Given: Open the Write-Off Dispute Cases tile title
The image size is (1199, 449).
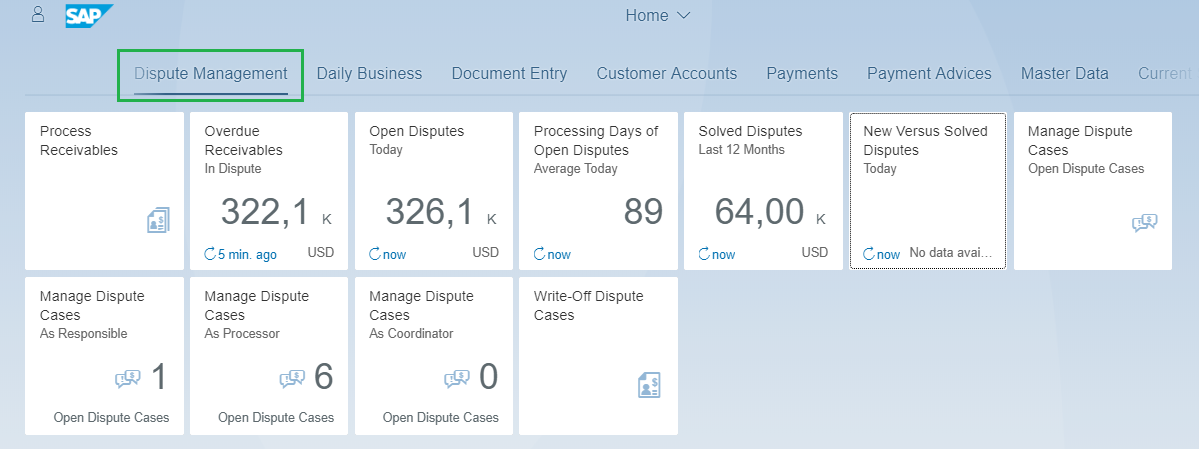Looking at the screenshot, I should (589, 305).
